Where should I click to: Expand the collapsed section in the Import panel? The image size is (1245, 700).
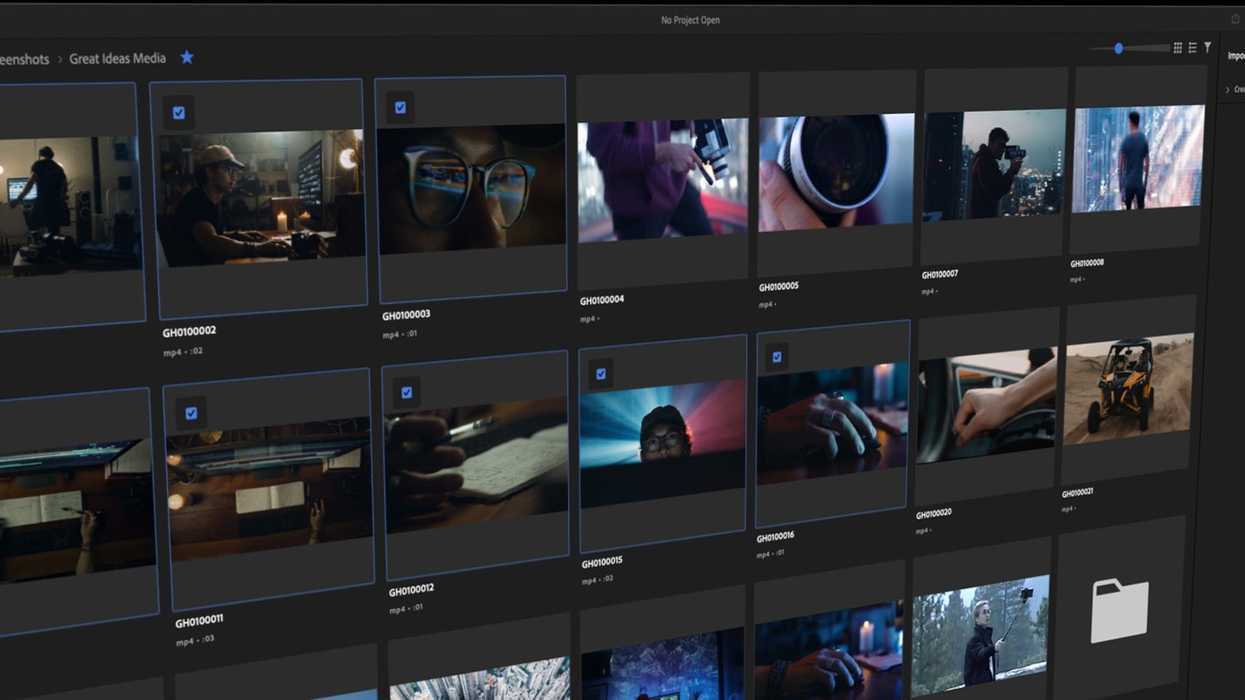click(1228, 90)
